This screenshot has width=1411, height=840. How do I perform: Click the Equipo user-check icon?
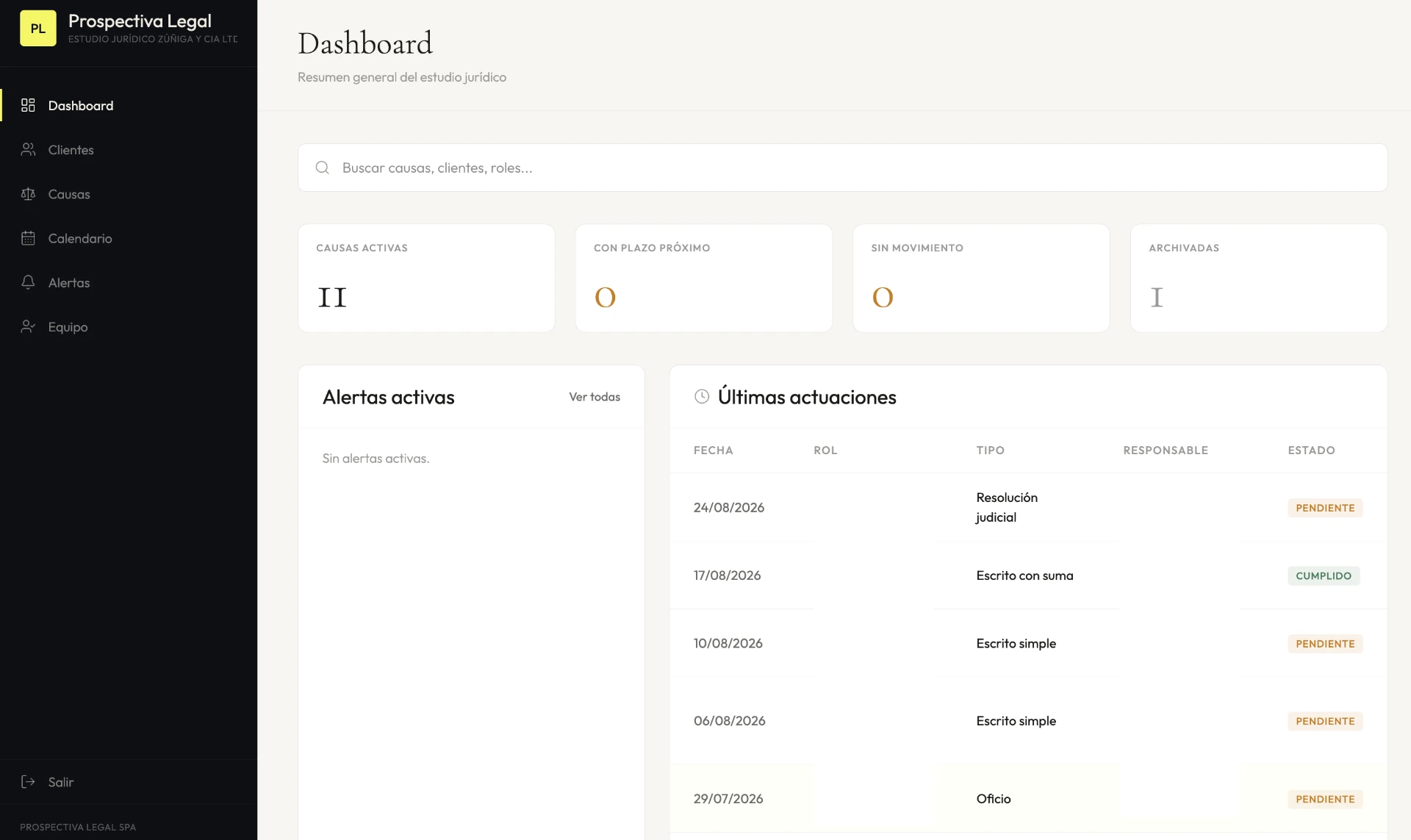[x=28, y=327]
